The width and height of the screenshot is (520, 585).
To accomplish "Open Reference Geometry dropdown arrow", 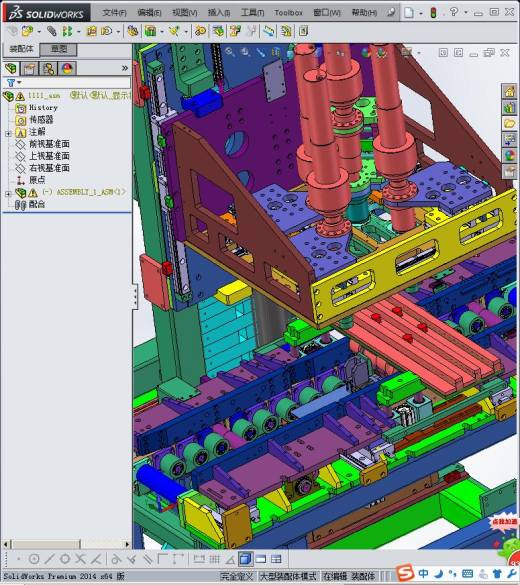I will coord(185,32).
